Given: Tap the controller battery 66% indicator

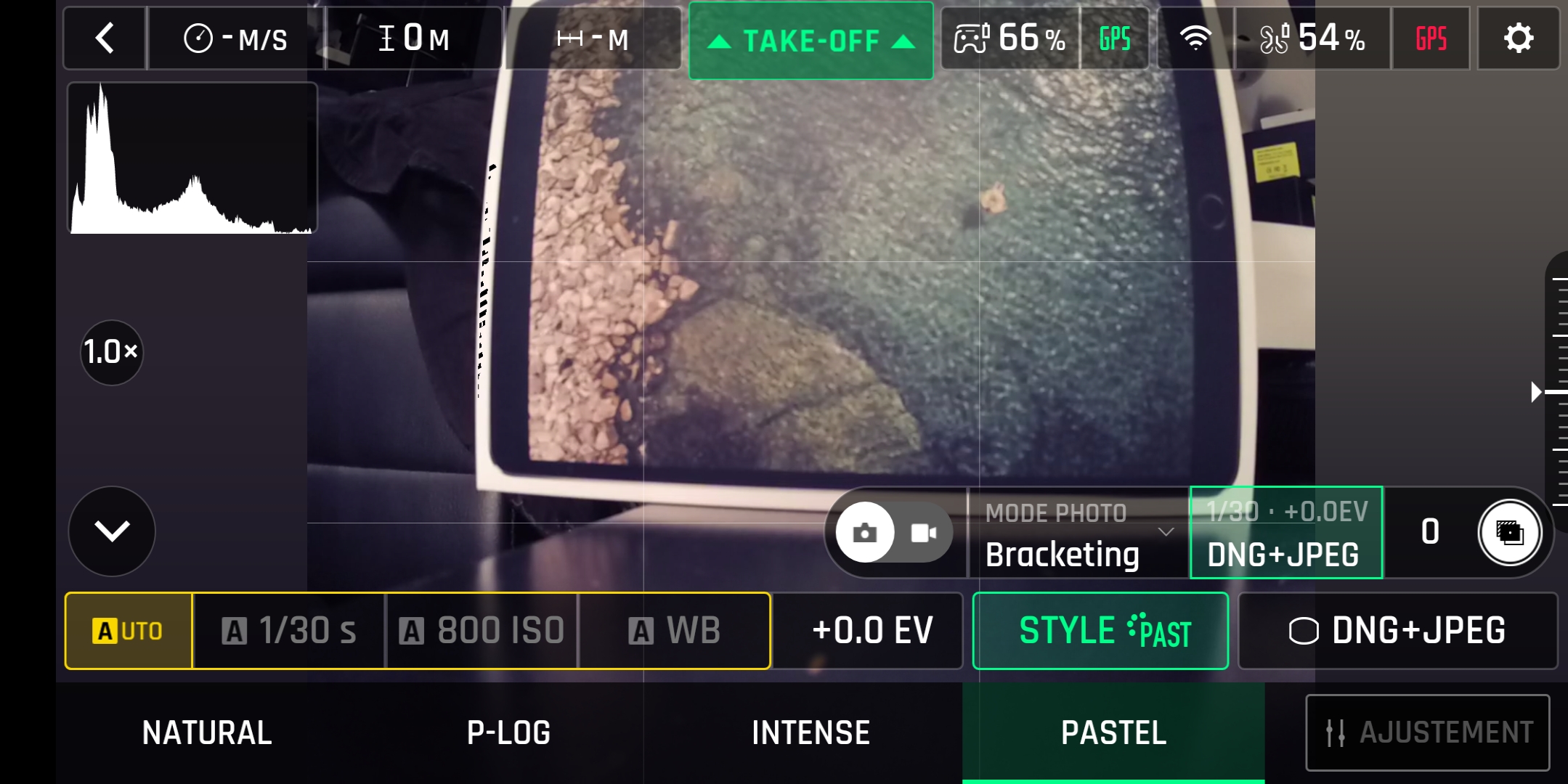Looking at the screenshot, I should tap(1010, 38).
